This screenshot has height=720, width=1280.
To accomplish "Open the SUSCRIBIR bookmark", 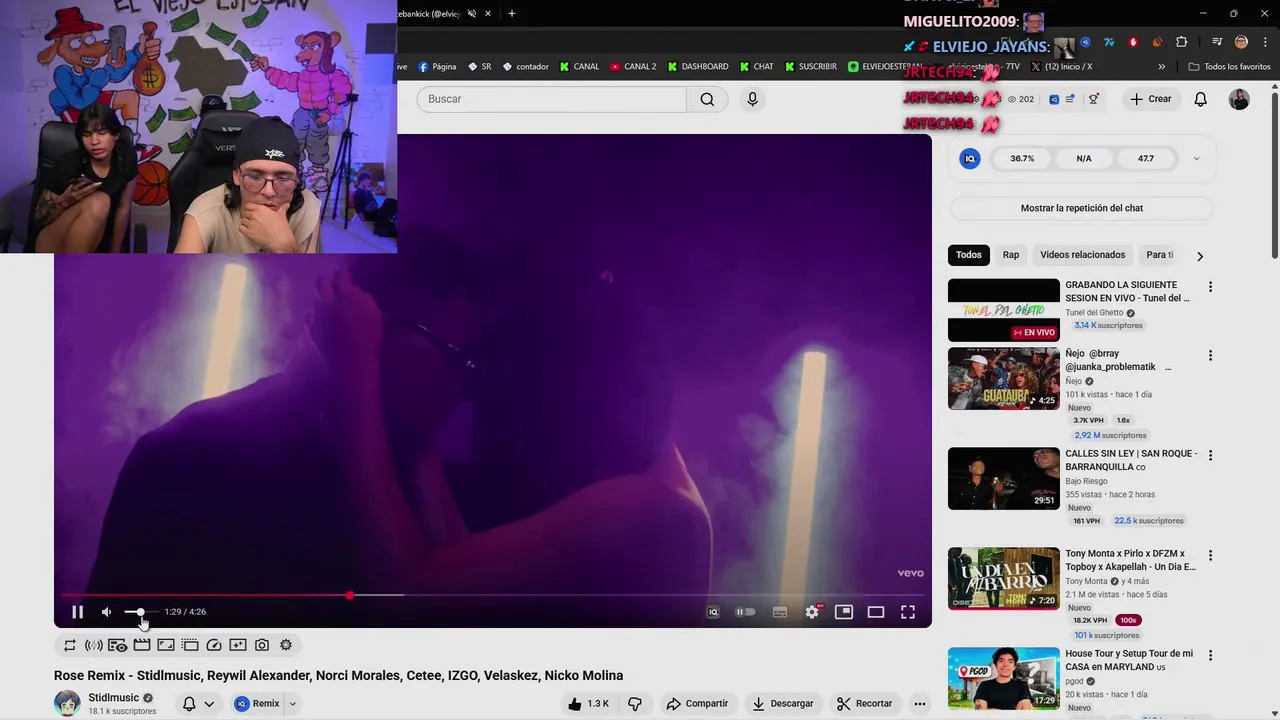I will [811, 67].
